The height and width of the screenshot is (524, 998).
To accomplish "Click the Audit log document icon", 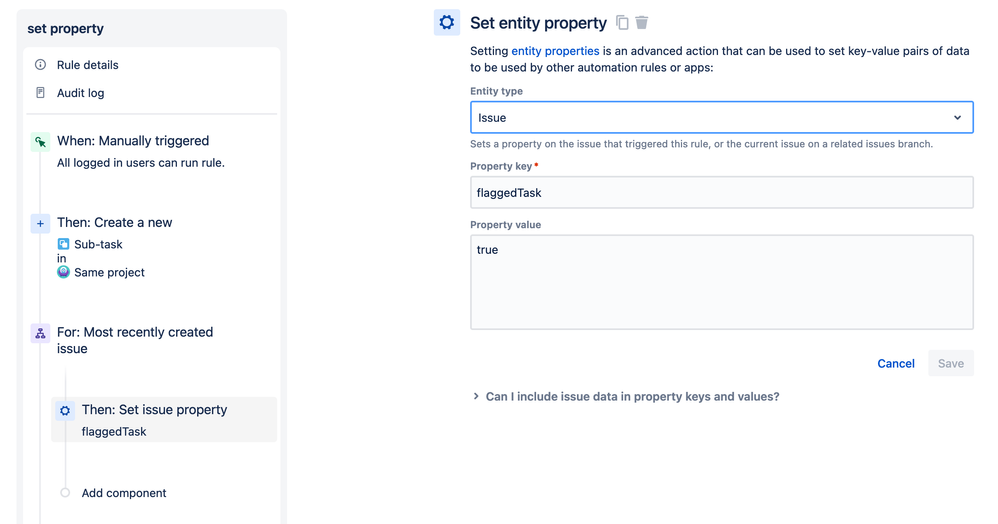I will coord(40,93).
